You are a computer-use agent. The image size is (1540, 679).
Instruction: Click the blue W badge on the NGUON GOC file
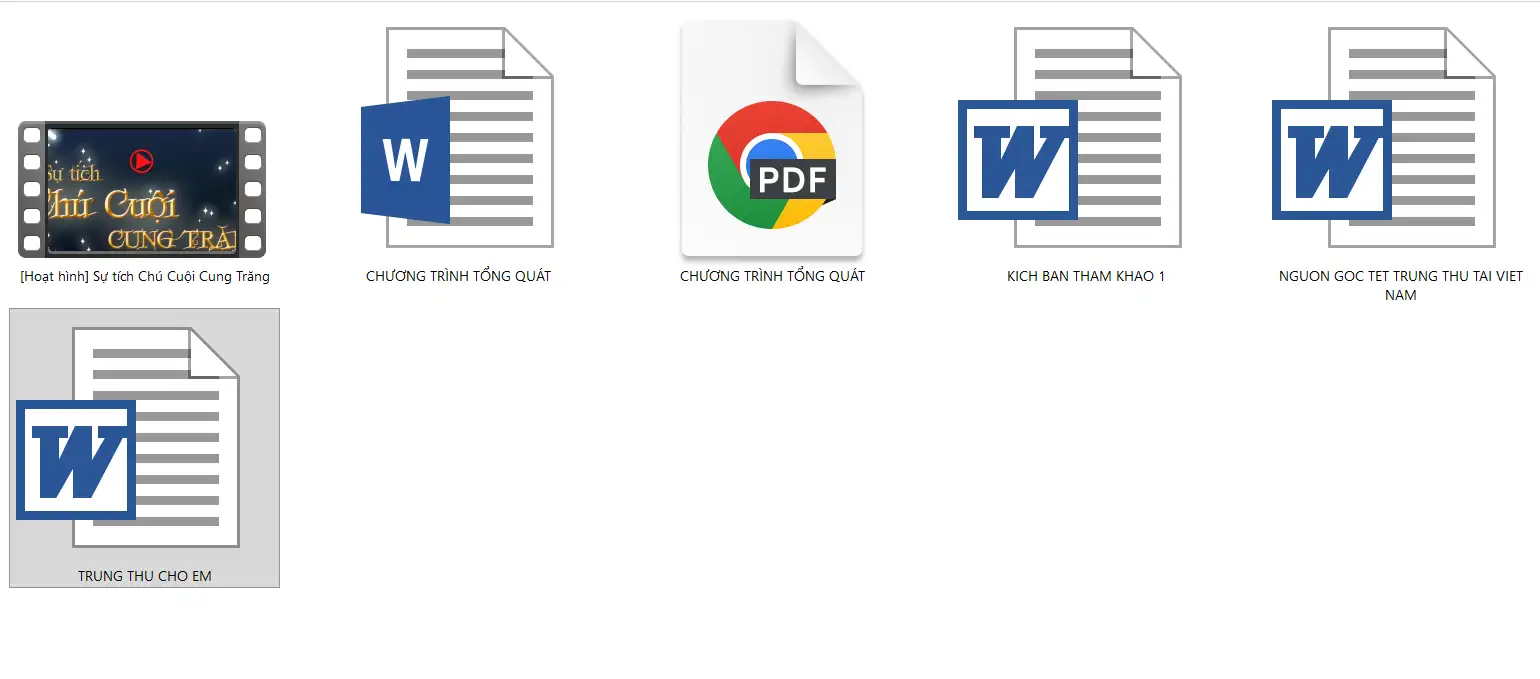point(1331,160)
